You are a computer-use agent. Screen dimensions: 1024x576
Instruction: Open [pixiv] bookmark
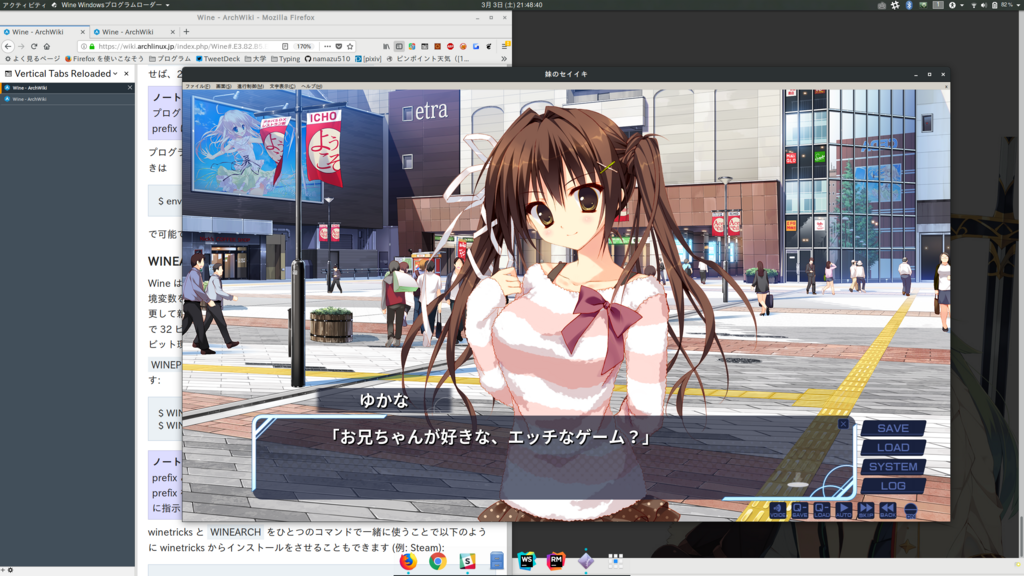click(368, 59)
